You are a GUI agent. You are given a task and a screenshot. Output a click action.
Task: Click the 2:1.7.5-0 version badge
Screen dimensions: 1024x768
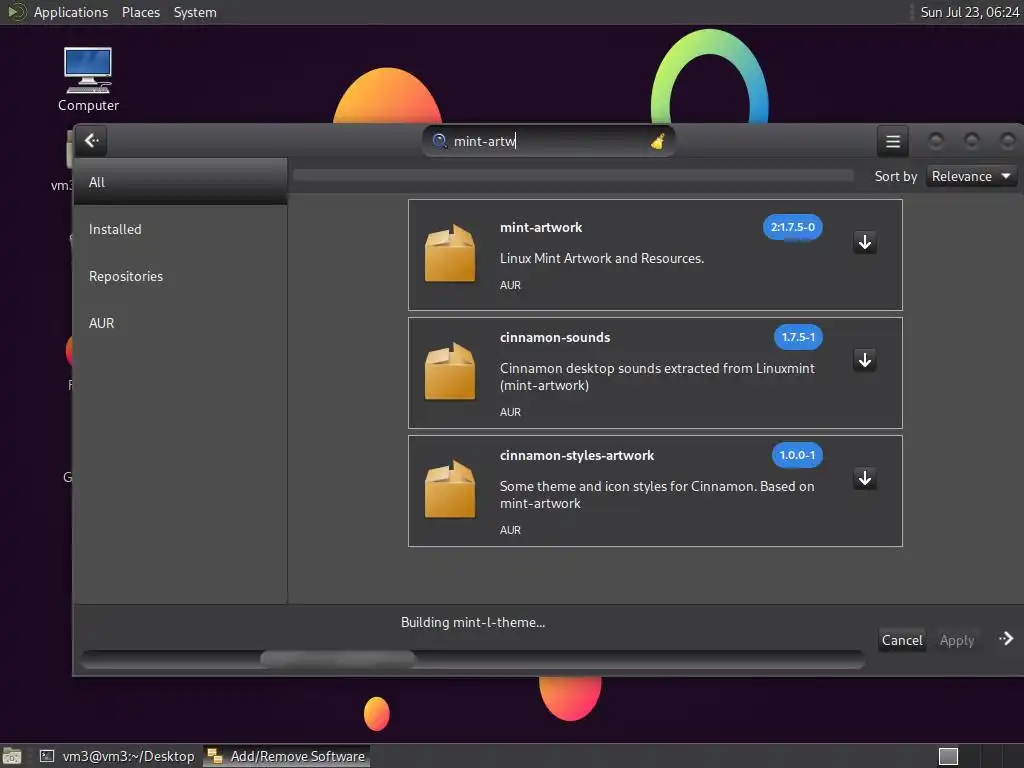(x=792, y=227)
